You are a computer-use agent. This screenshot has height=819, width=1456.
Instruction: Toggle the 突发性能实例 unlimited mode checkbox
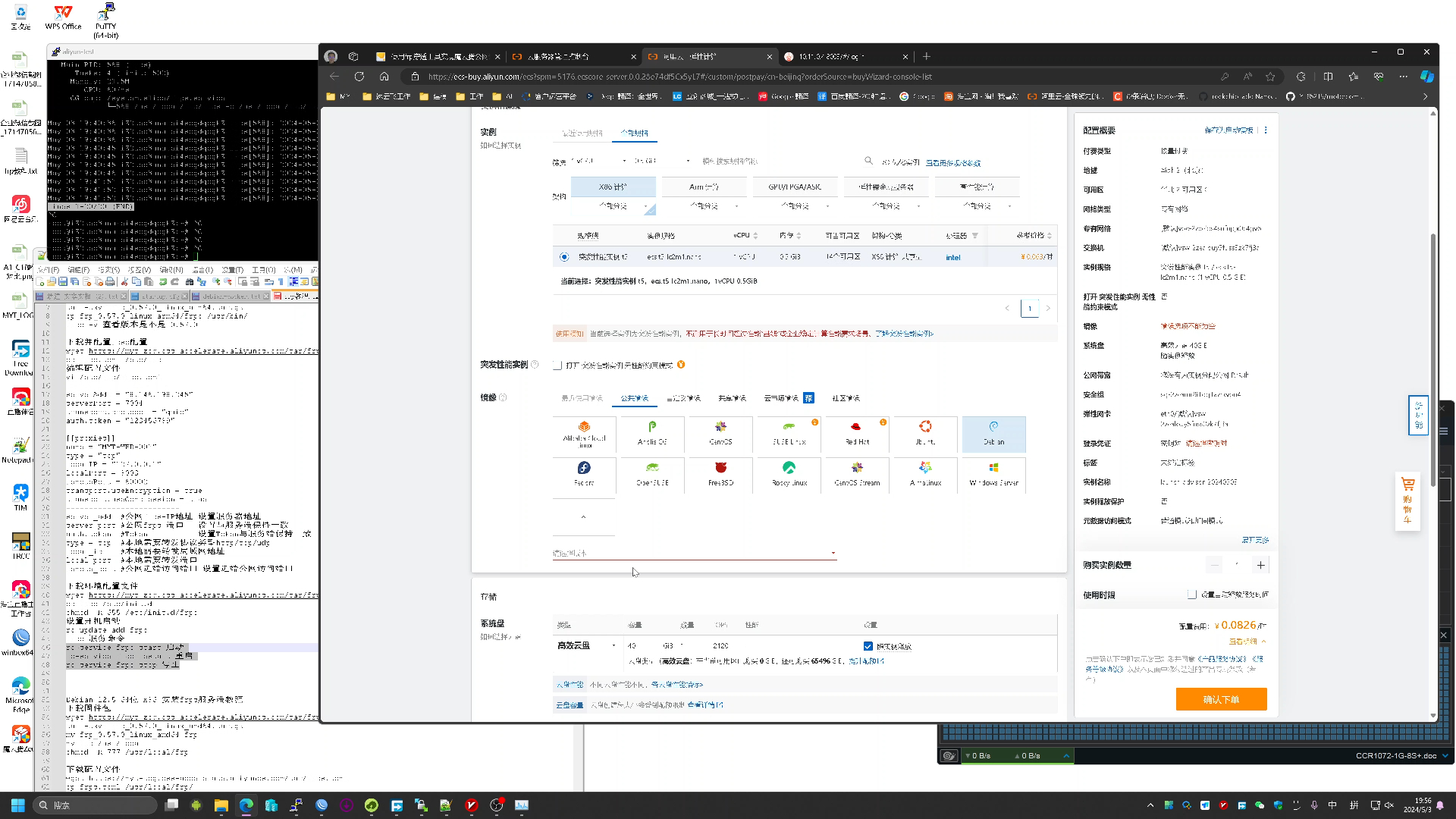click(557, 366)
